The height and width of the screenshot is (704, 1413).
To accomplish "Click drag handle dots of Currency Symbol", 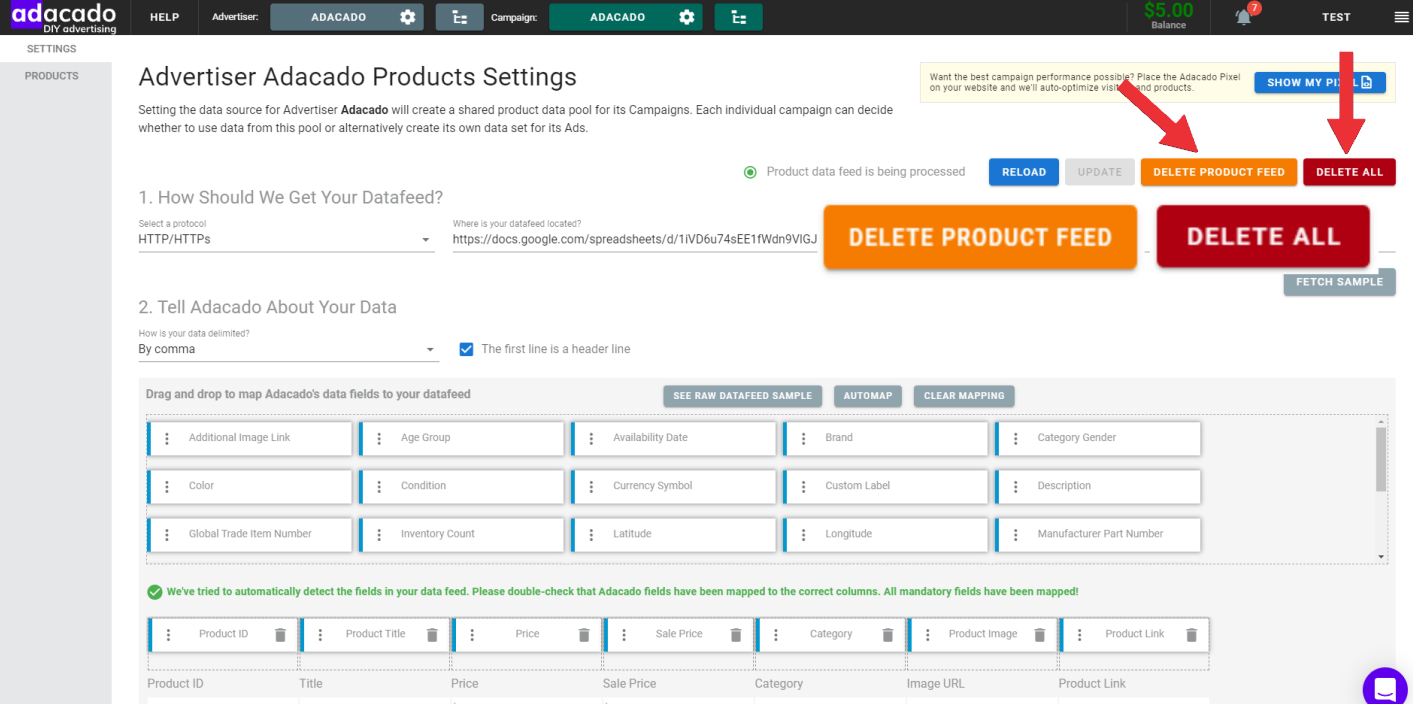I will pyautogui.click(x=591, y=486).
